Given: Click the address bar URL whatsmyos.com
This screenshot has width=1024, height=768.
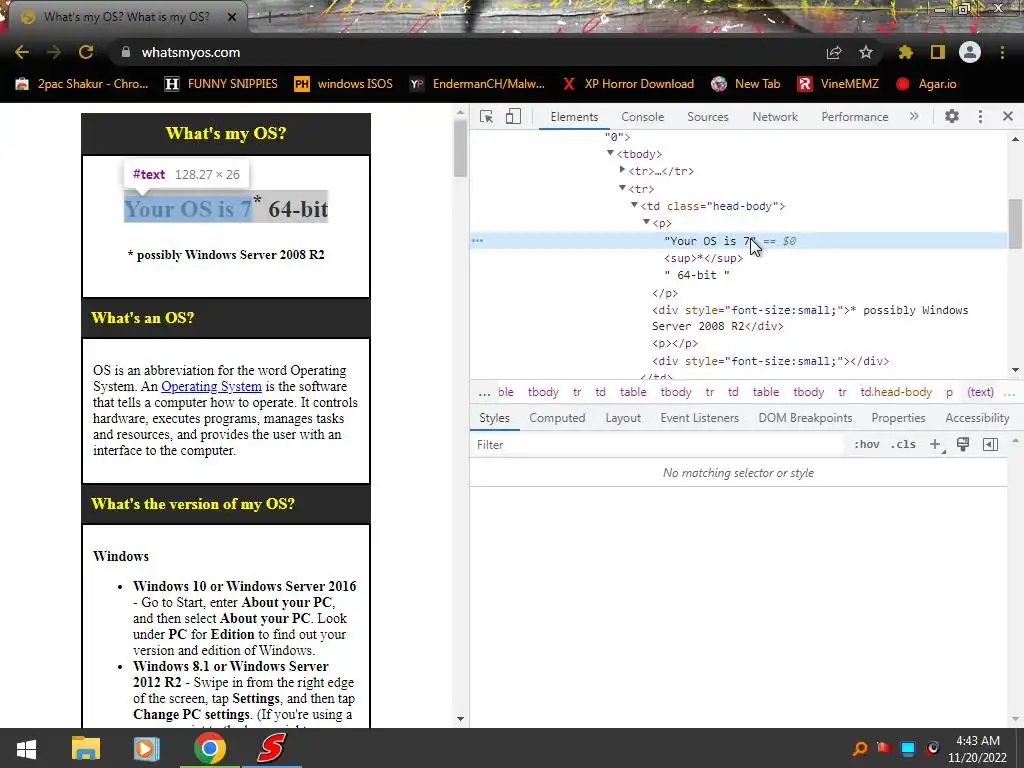Looking at the screenshot, I should 191,52.
